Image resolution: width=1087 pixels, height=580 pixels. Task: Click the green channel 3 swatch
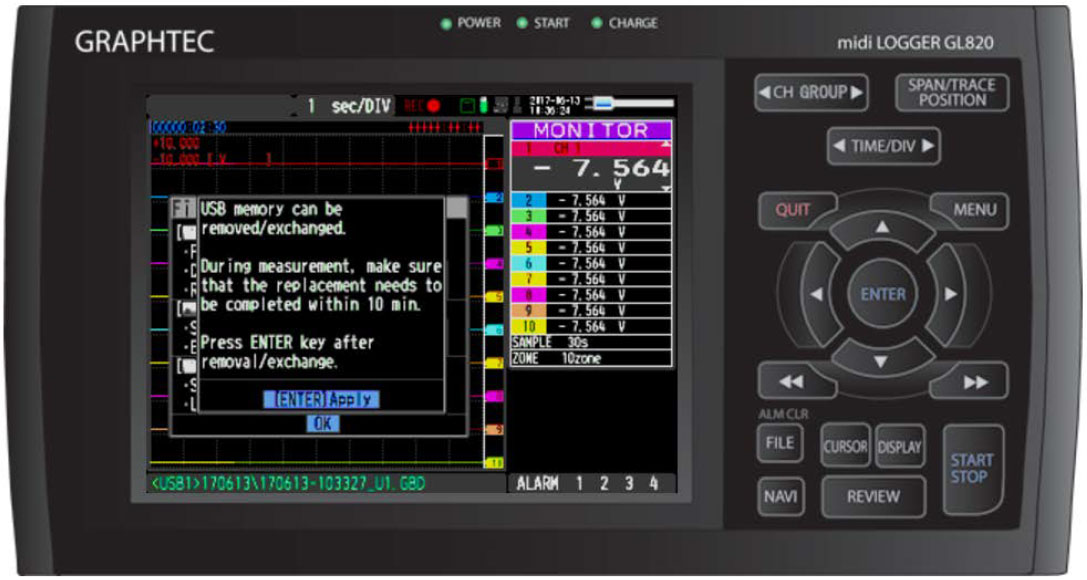pos(528,216)
